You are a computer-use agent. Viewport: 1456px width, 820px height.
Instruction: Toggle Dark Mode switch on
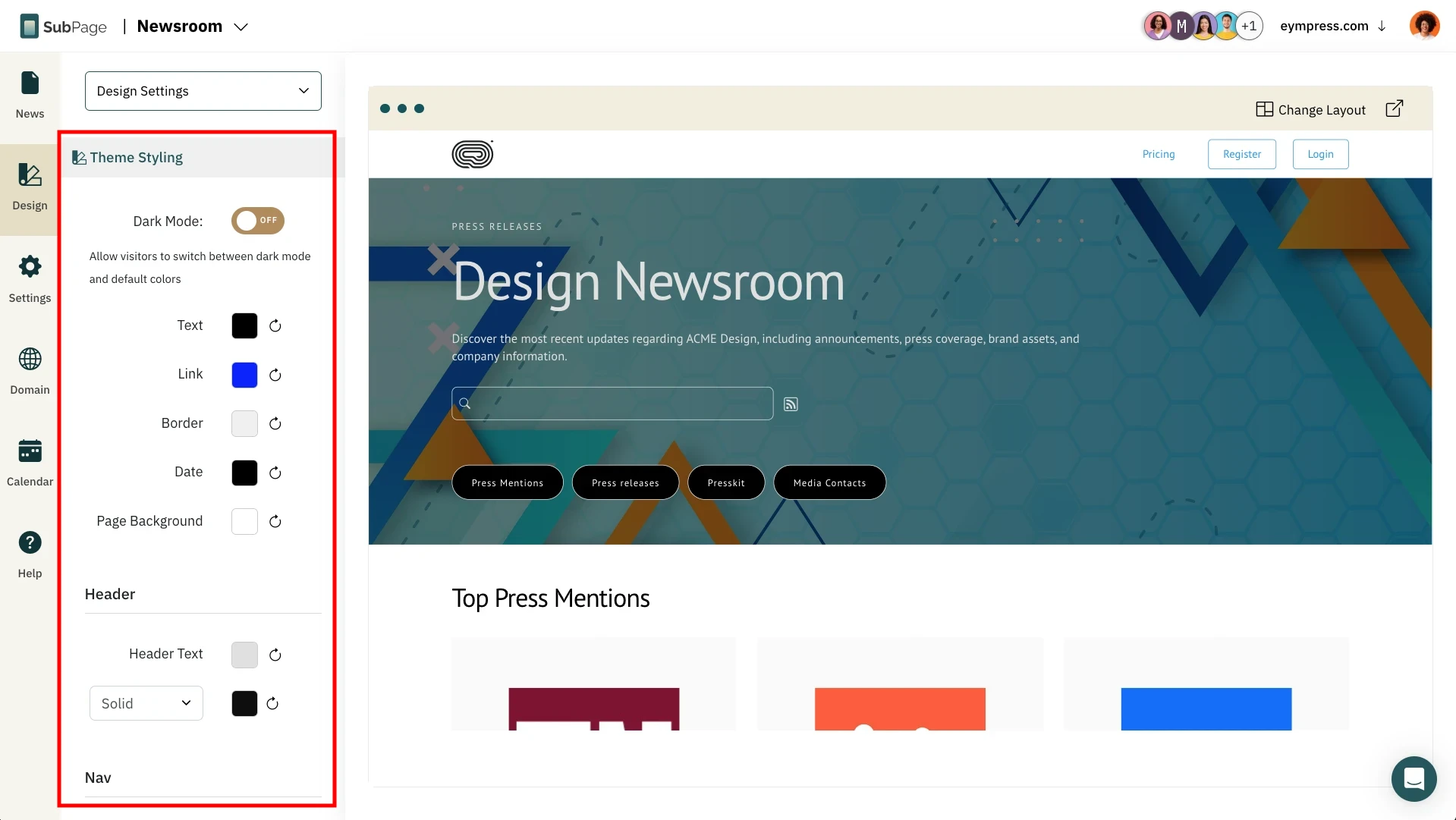tap(258, 221)
